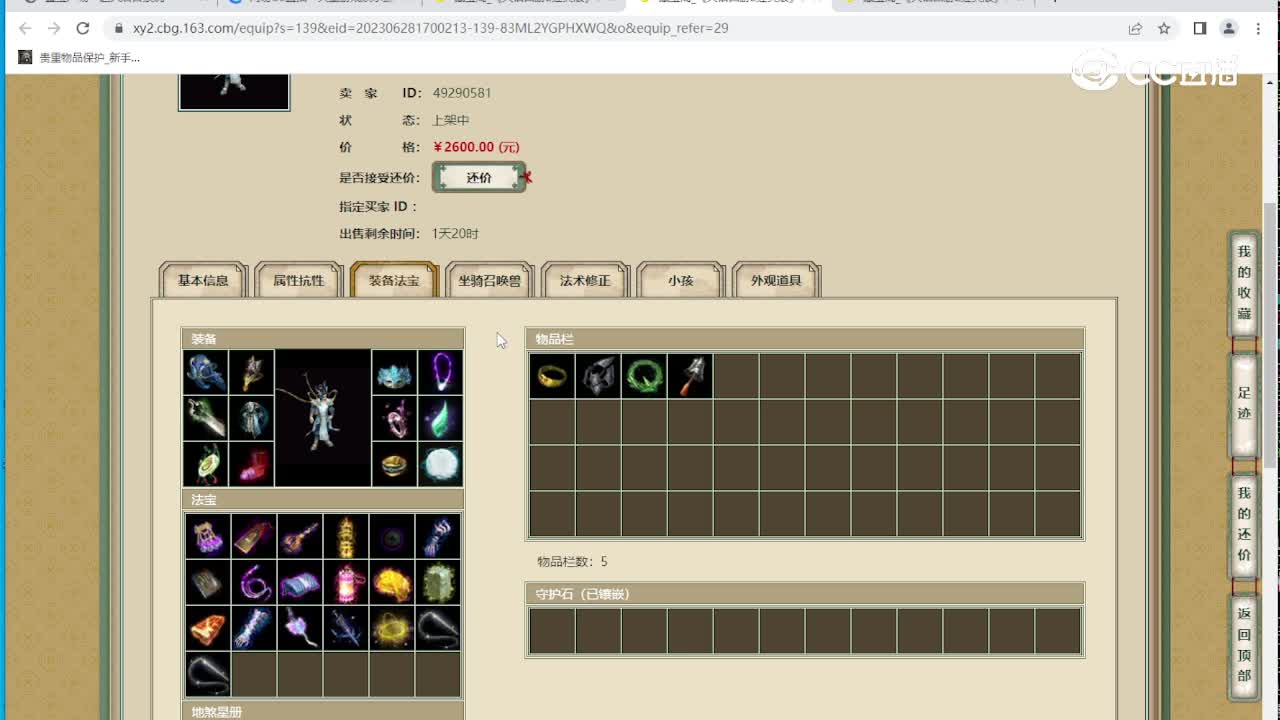
Task: View the pink ribbon charm equipment slot
Action: click(x=394, y=418)
